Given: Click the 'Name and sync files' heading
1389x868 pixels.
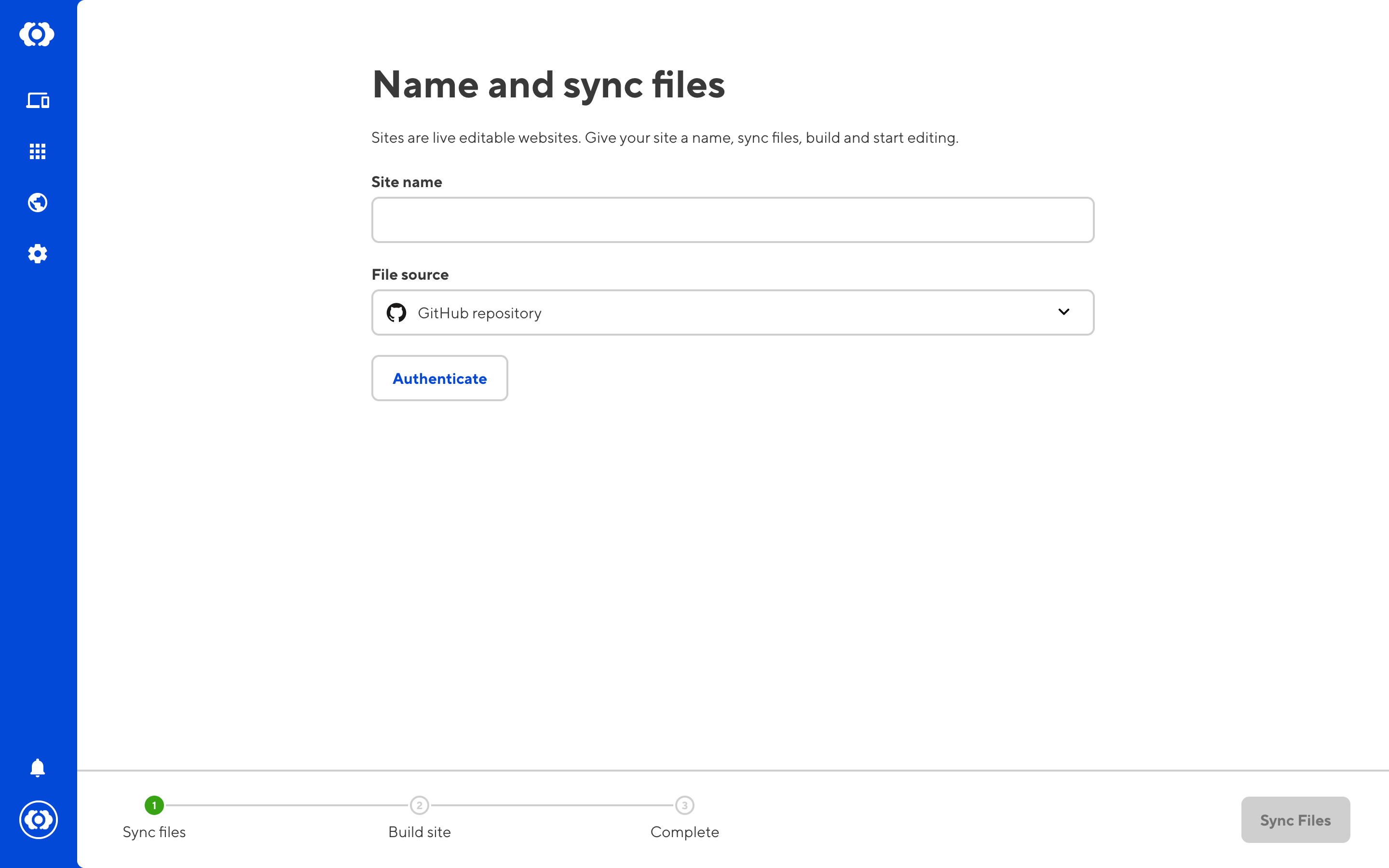Looking at the screenshot, I should click(549, 85).
